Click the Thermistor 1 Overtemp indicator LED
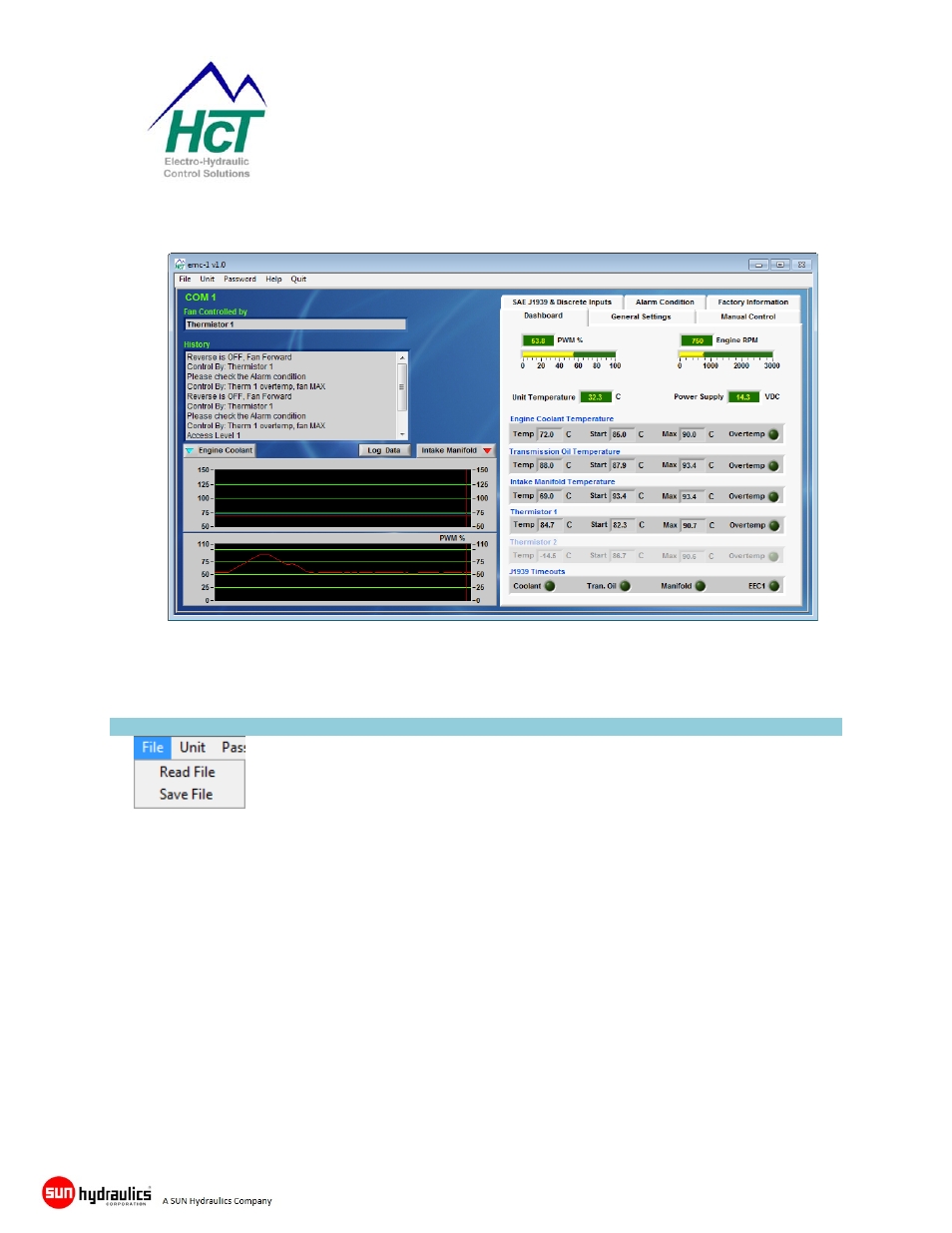 pyautogui.click(x=773, y=525)
